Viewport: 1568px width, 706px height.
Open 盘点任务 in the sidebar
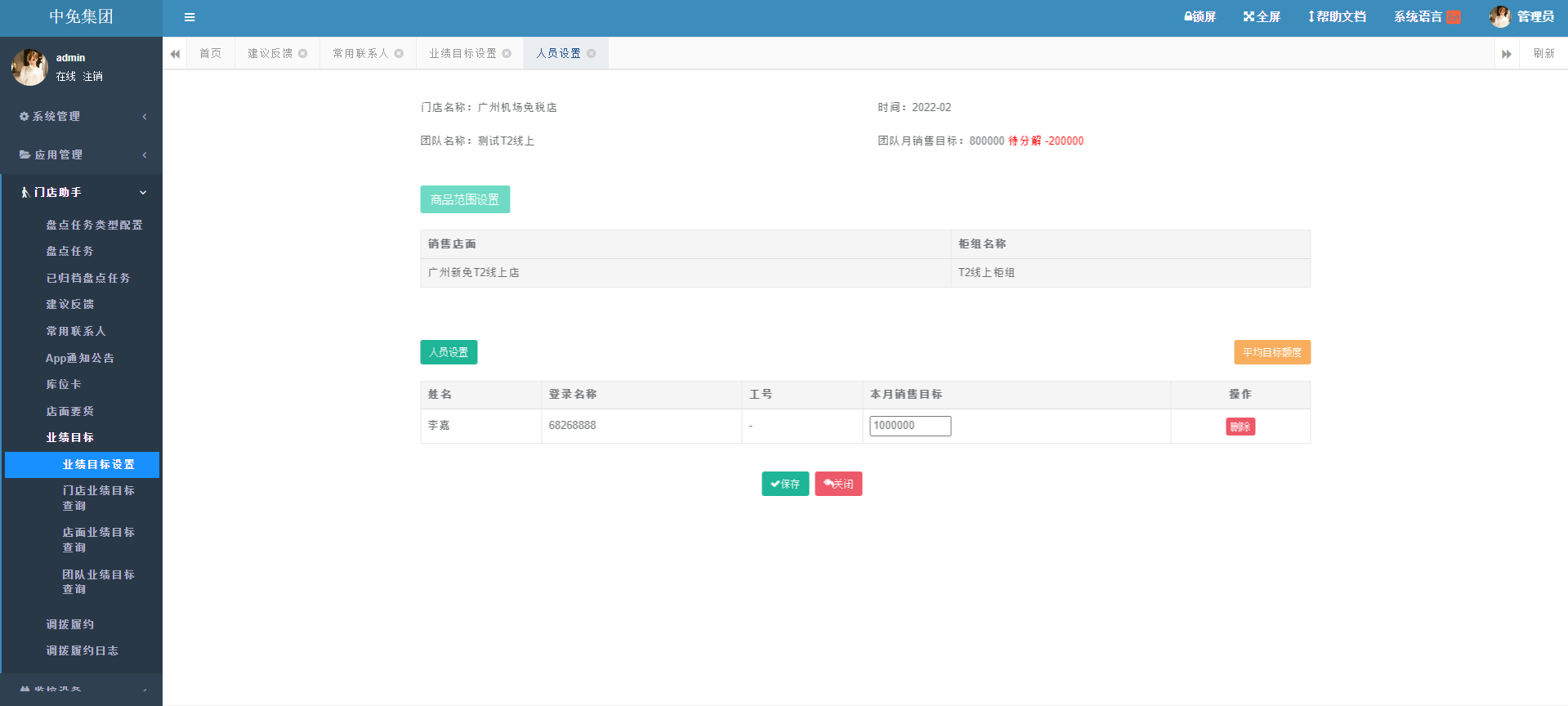(69, 252)
